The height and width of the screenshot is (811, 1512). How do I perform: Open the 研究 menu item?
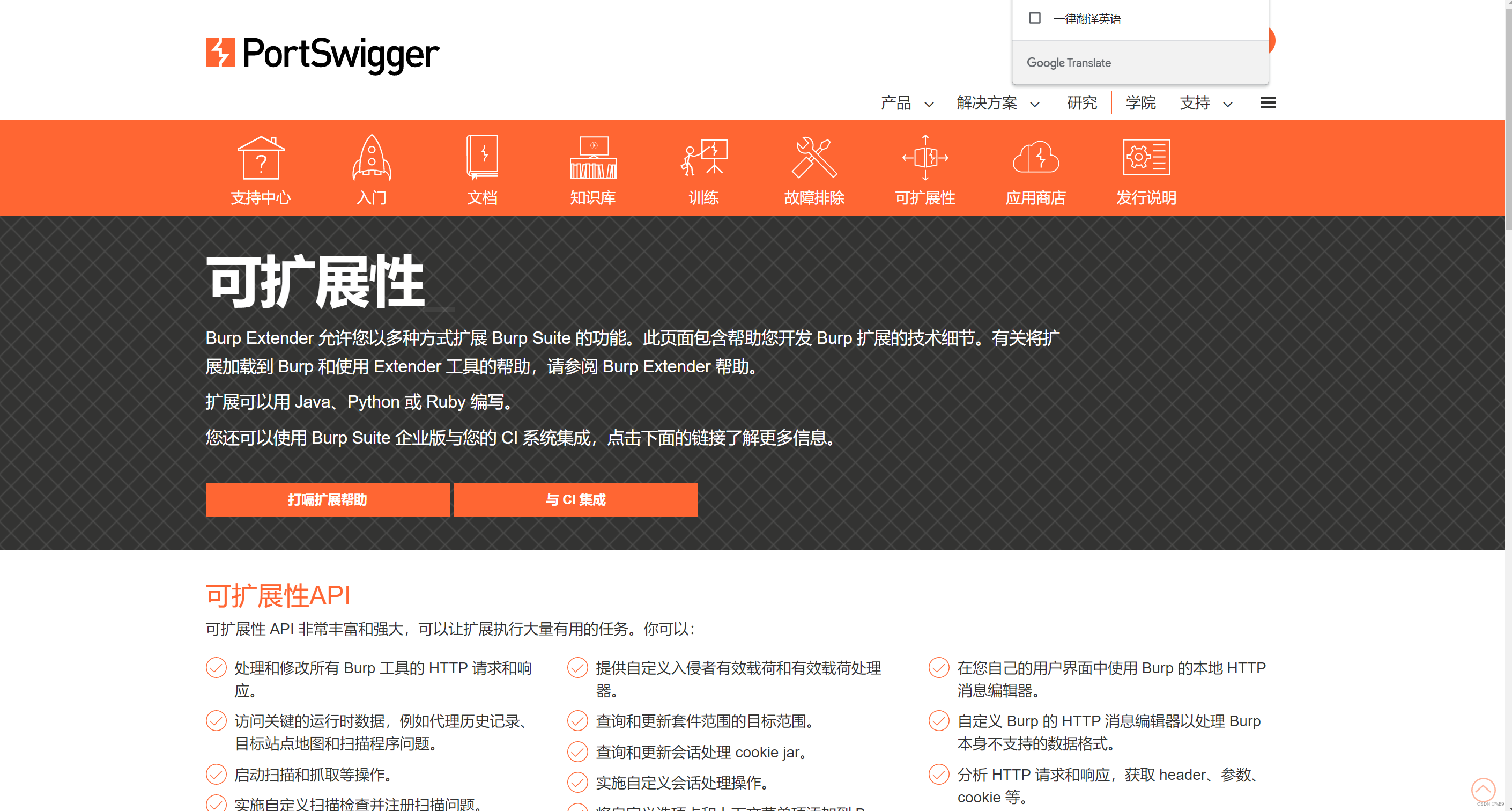click(1082, 104)
